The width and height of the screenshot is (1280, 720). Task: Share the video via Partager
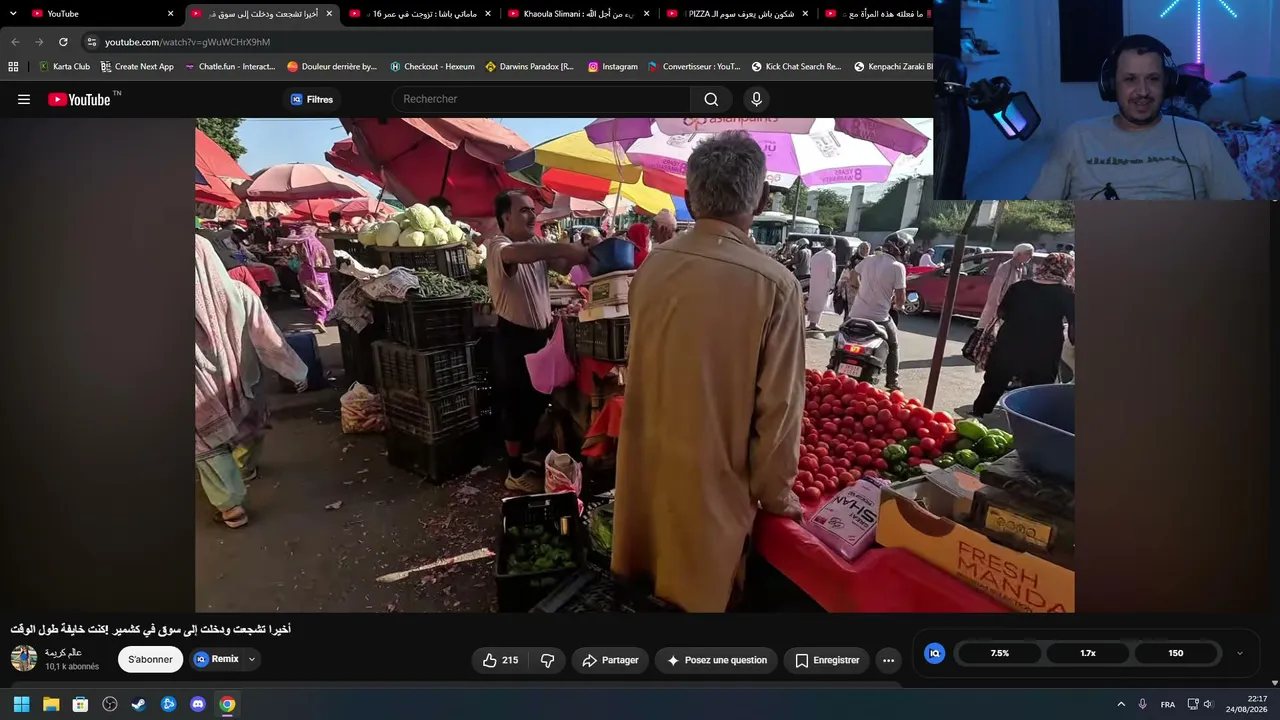(x=610, y=660)
